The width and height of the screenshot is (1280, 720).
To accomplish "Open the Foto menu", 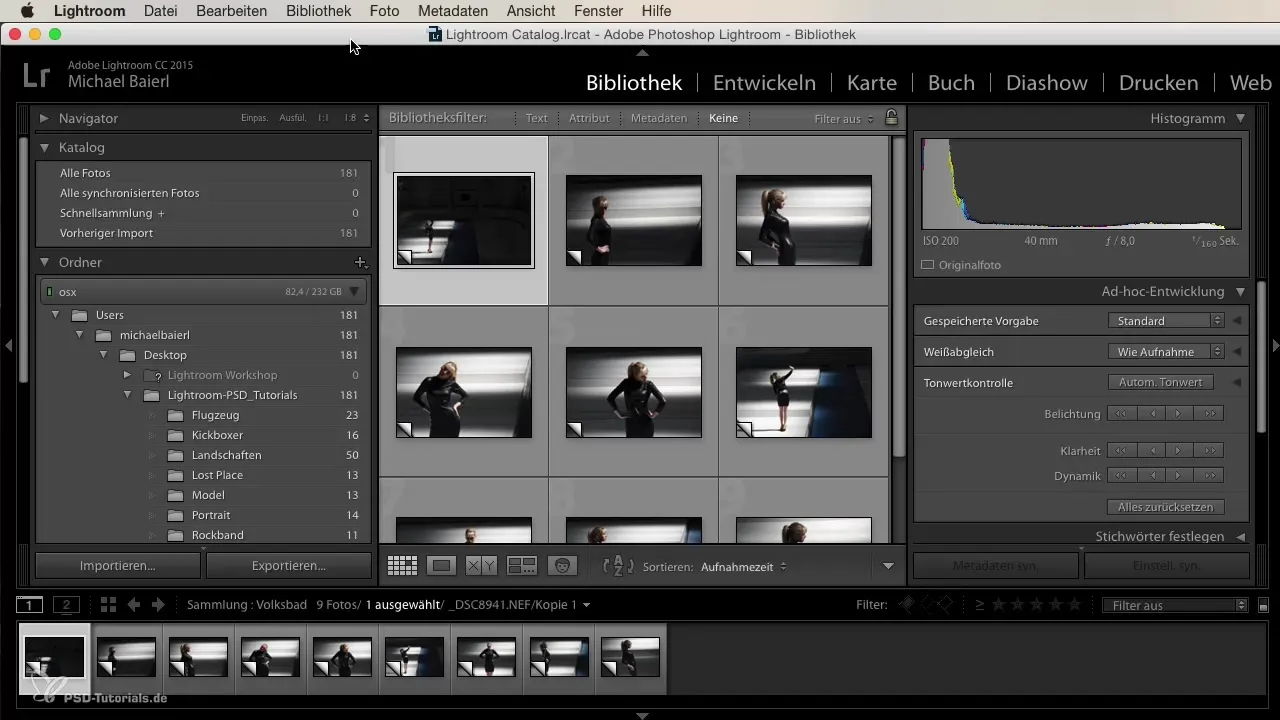I will pyautogui.click(x=384, y=11).
